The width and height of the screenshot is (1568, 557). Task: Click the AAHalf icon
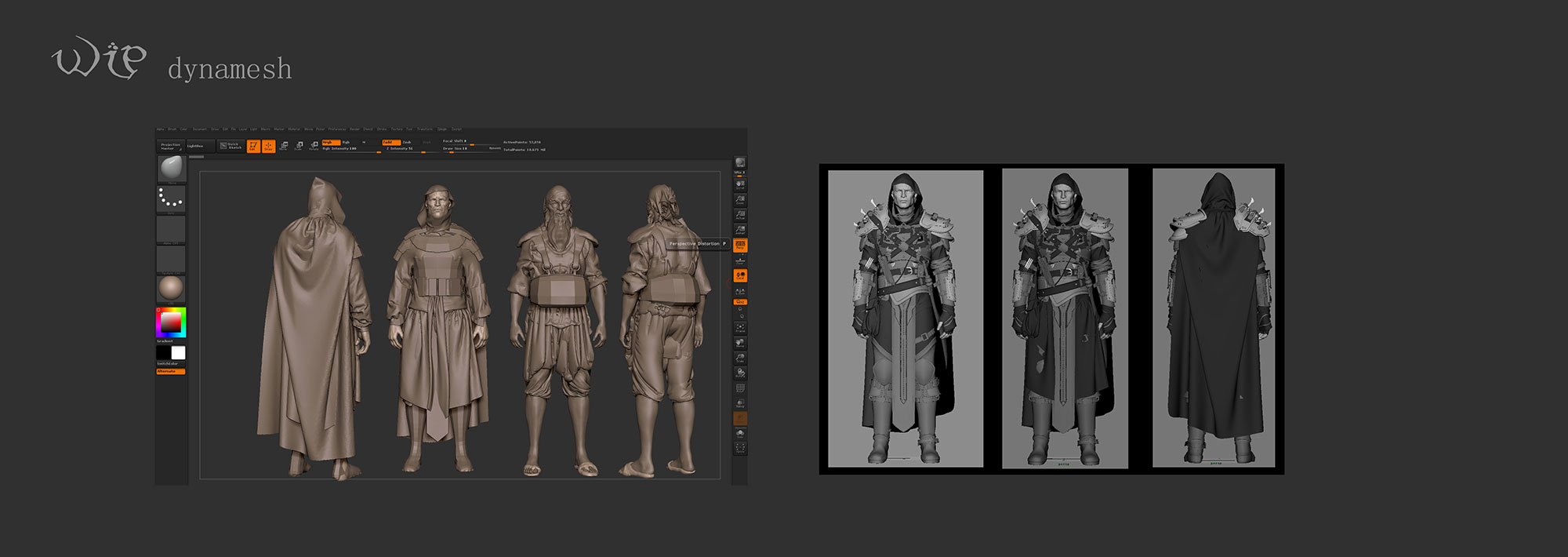(740, 230)
